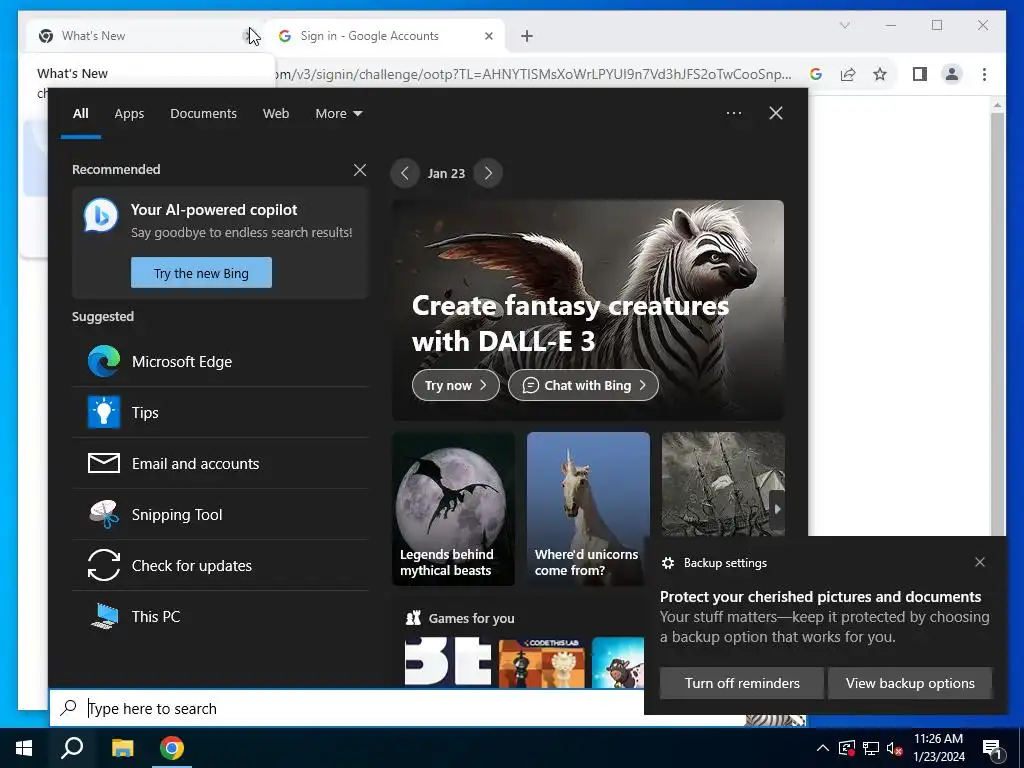The width and height of the screenshot is (1024, 768).
Task: Open Create fantasy creatures DALL-E 3 banner
Action: click(x=588, y=310)
